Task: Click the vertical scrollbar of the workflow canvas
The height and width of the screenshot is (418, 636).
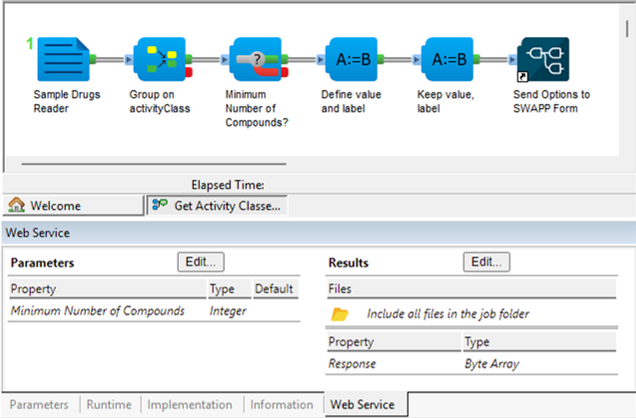Action: click(x=627, y=29)
